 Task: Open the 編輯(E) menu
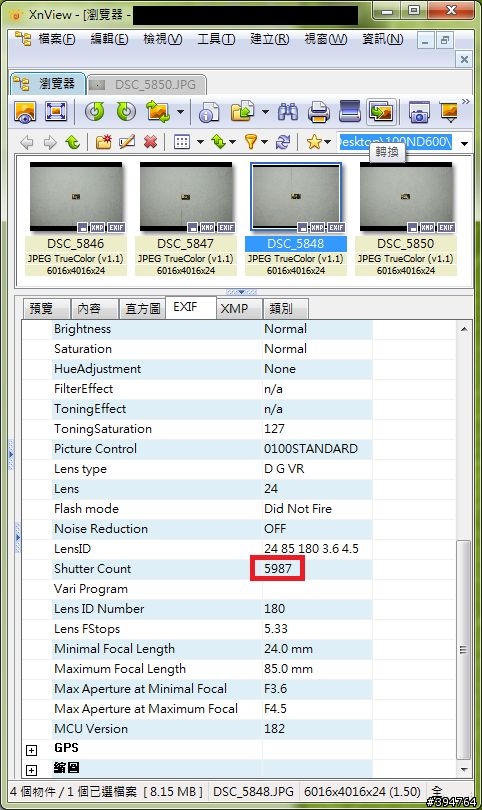(x=109, y=39)
